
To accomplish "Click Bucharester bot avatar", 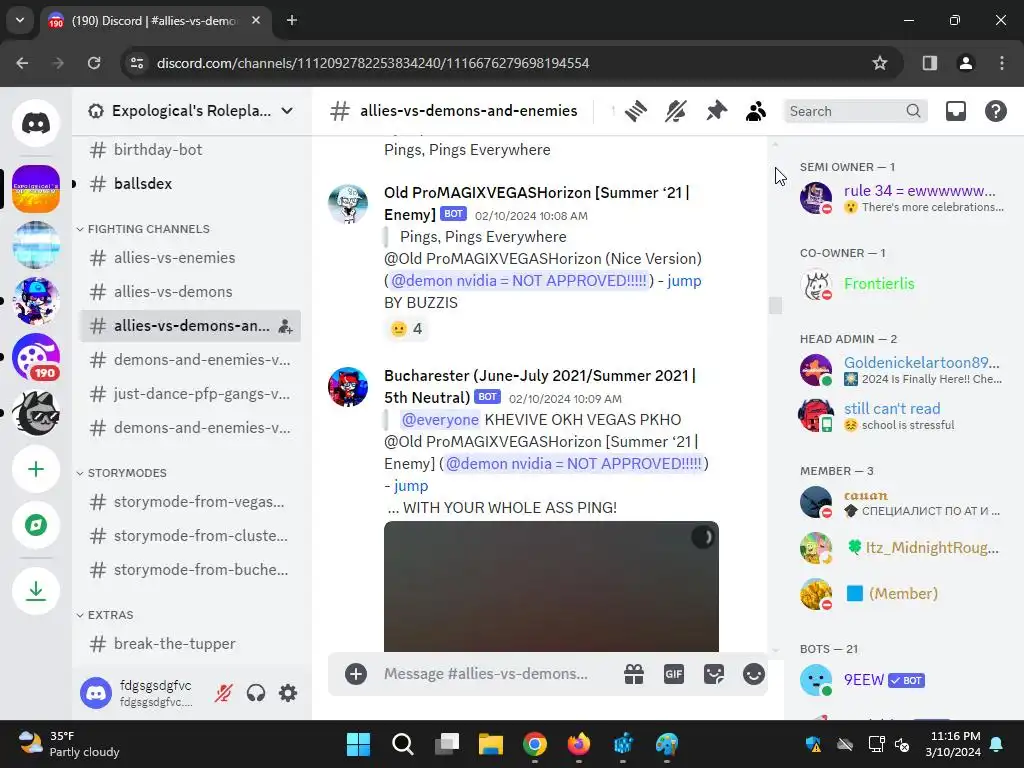I will pyautogui.click(x=348, y=387).
